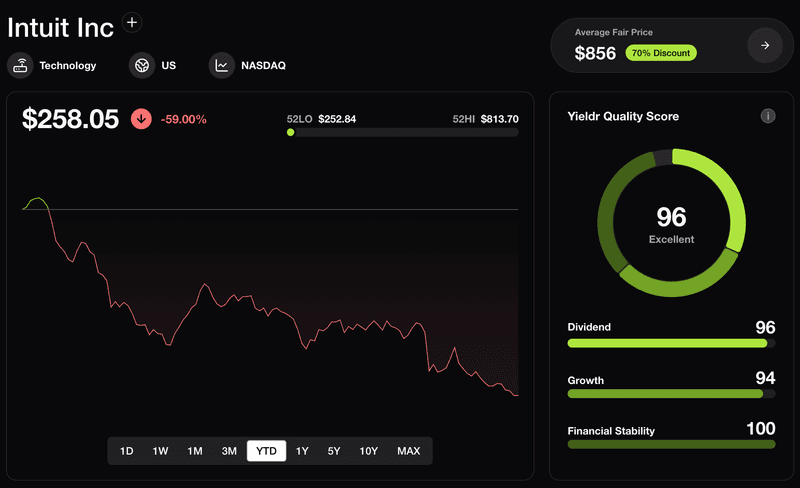Viewport: 800px width, 488px height.
Task: Select the 1D time range
Action: [127, 451]
